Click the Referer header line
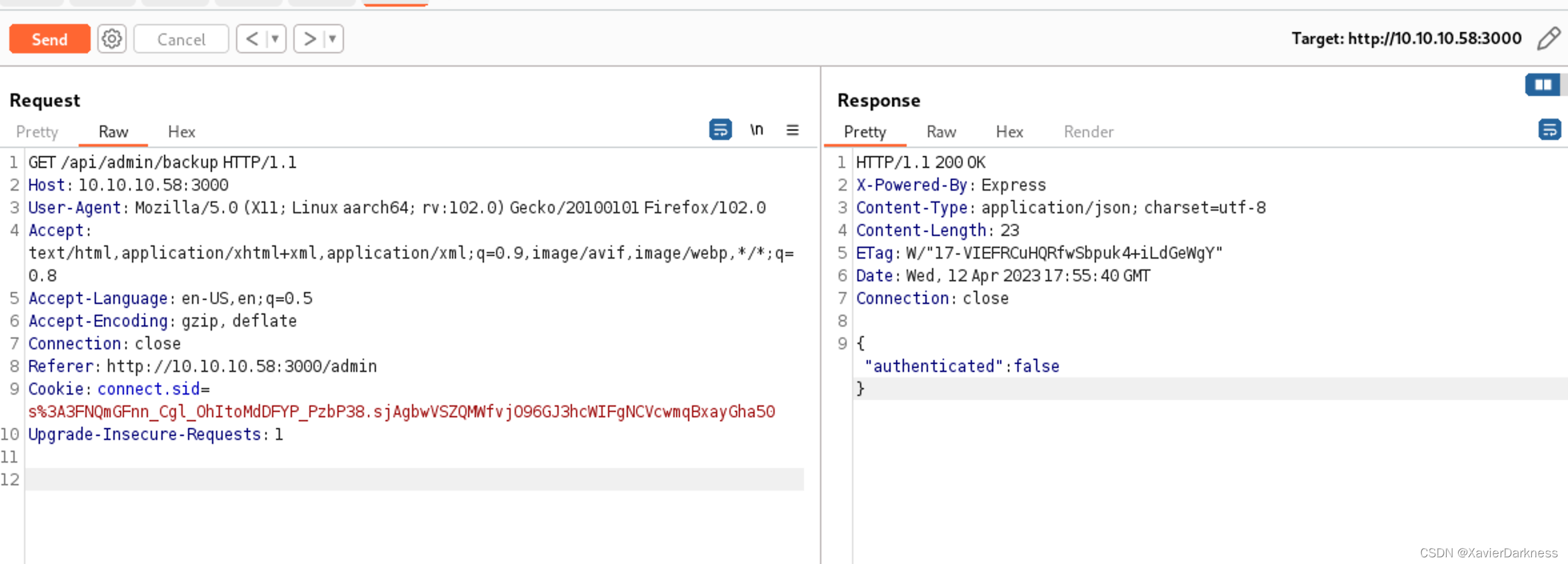 click(203, 367)
